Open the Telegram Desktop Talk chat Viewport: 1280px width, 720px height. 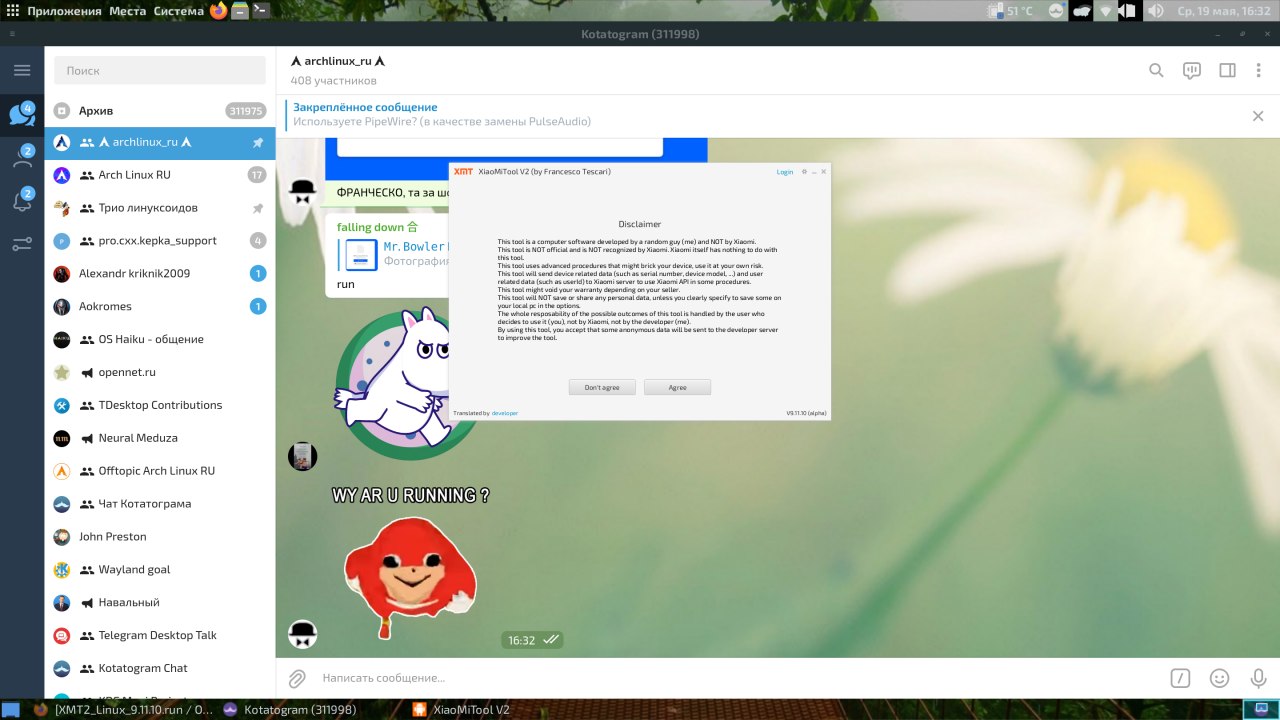pos(160,635)
